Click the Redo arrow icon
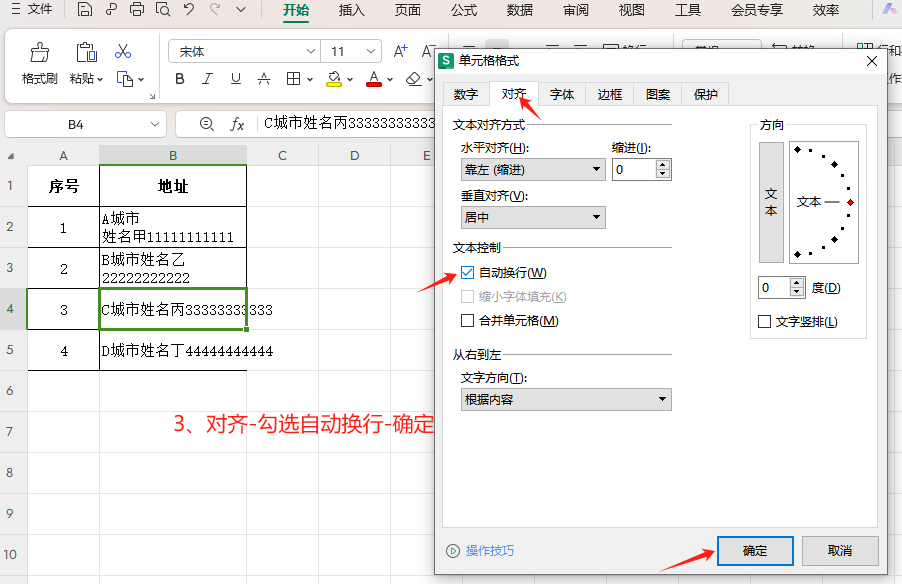902x584 pixels. pos(215,9)
